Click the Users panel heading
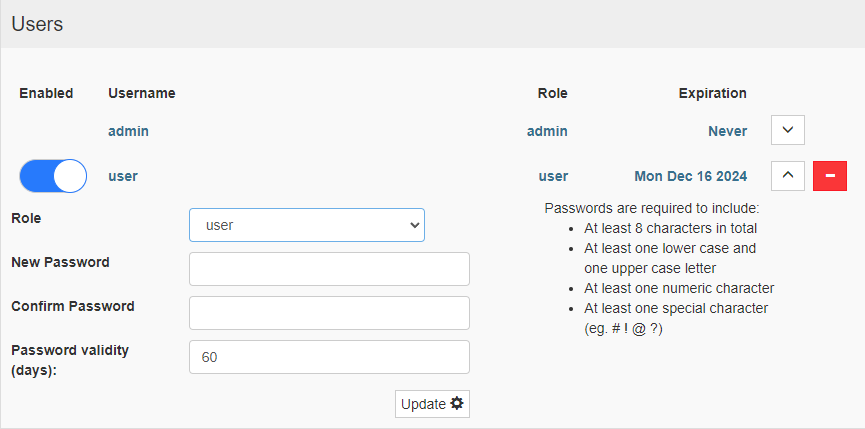The height and width of the screenshot is (429, 865). 38,24
